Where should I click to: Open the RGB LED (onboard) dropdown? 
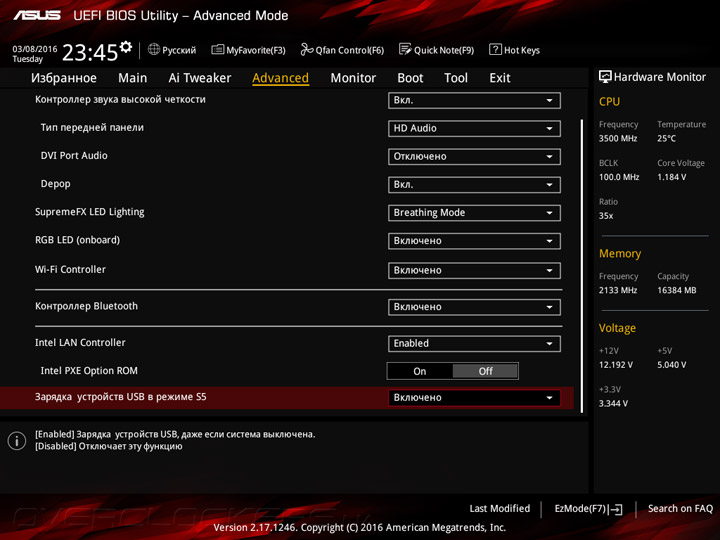pyautogui.click(x=474, y=241)
